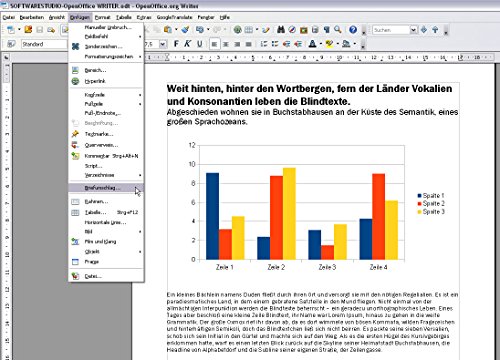Click the Hyperlink globe toolbar icon
Viewport: 500px width, 360px height.
click(x=237, y=30)
